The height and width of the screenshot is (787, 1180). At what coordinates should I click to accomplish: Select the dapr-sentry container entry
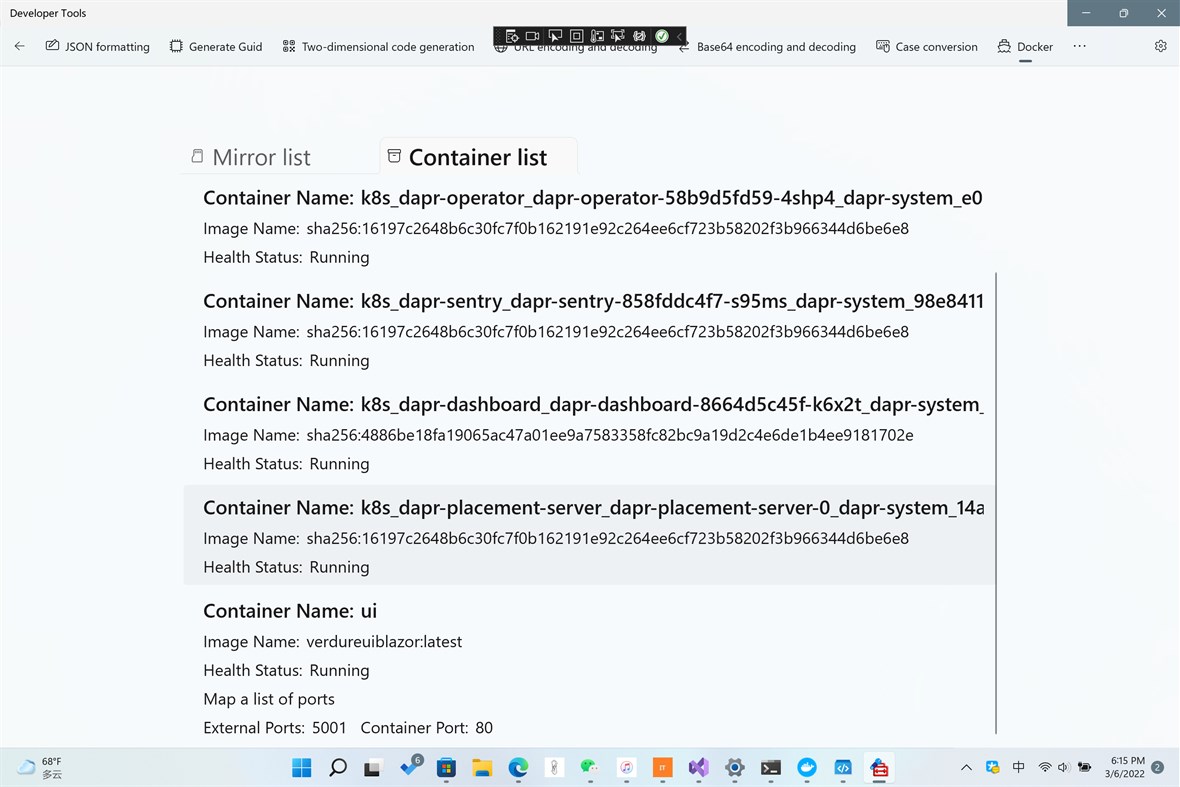tap(588, 330)
